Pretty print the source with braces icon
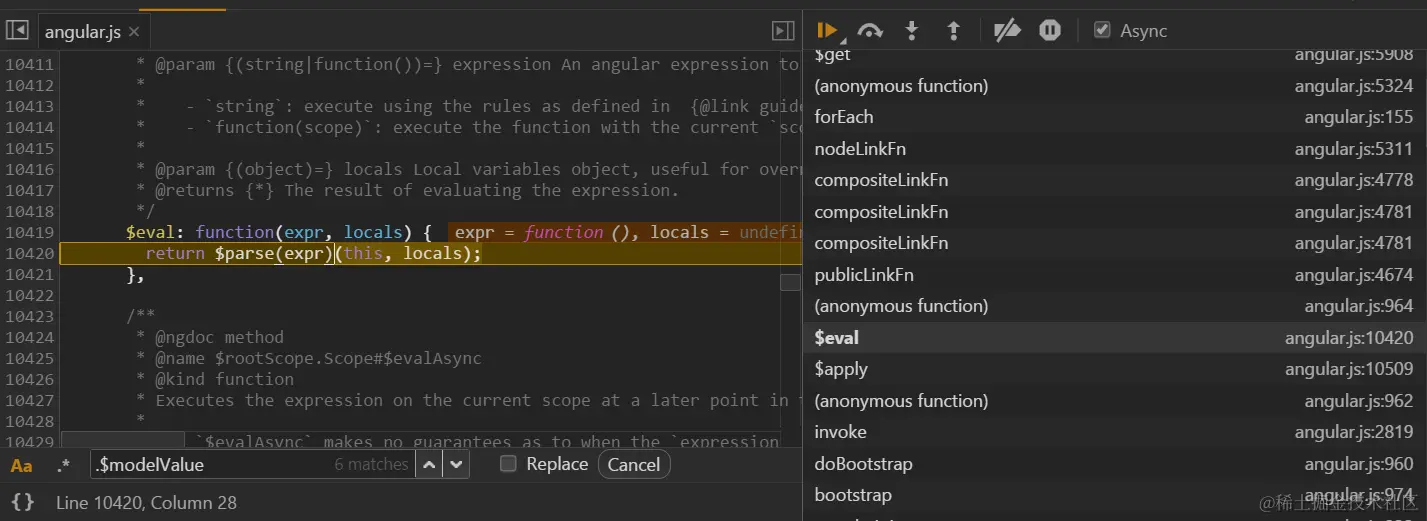The height and width of the screenshot is (521, 1427). (x=23, y=502)
